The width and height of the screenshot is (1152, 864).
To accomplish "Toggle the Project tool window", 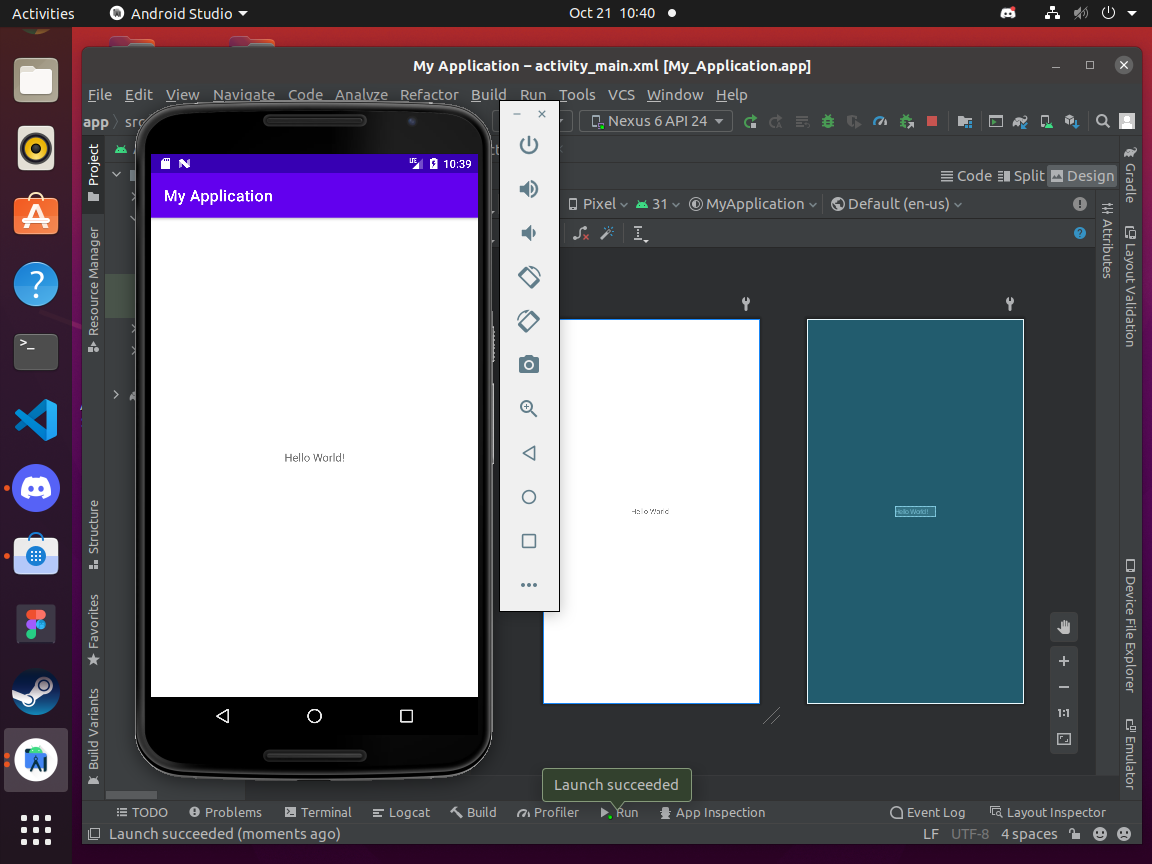I will coord(93,172).
